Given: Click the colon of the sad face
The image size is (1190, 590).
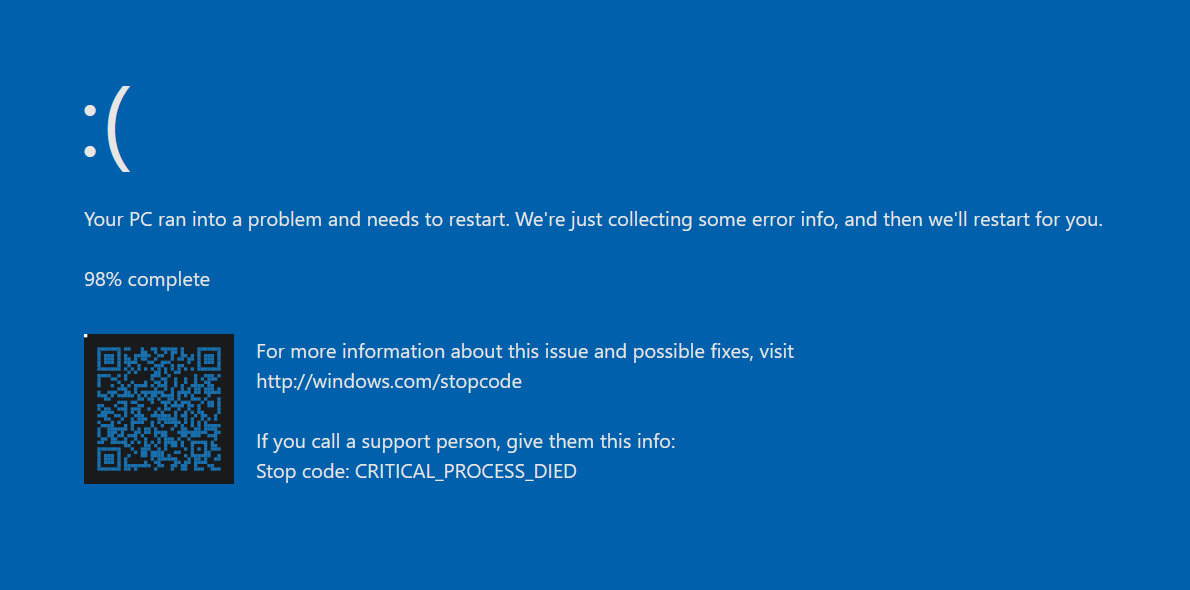Looking at the screenshot, I should coord(90,134).
